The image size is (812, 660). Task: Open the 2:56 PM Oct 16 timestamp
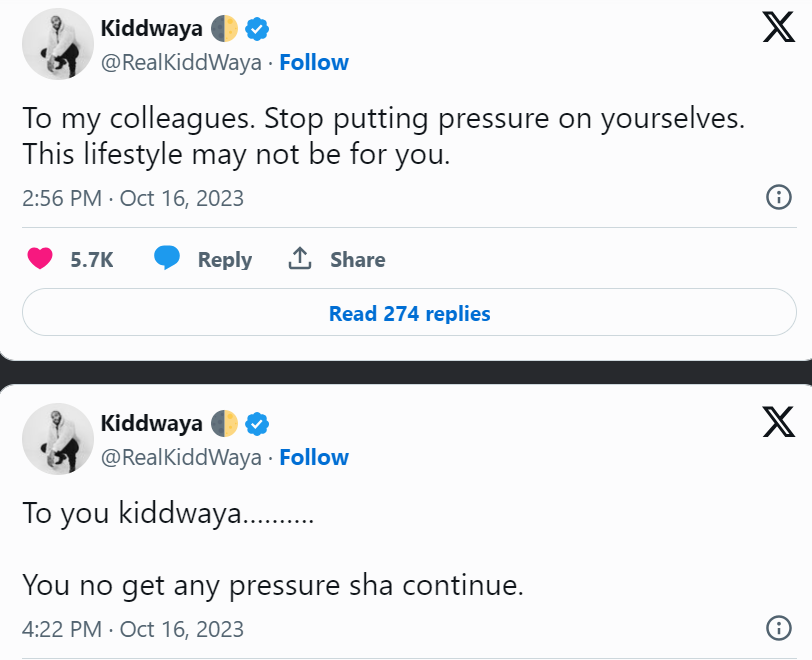(x=133, y=198)
